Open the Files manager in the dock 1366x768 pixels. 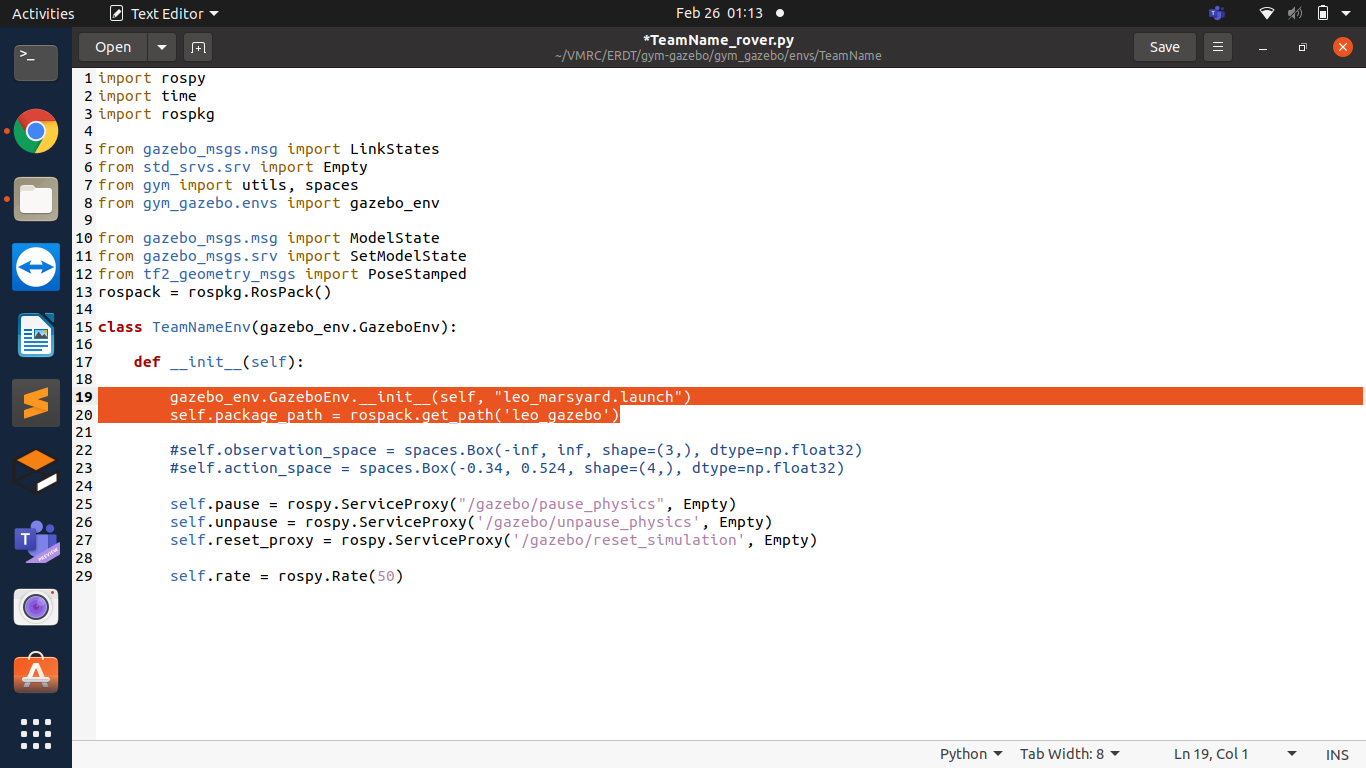tap(36, 199)
